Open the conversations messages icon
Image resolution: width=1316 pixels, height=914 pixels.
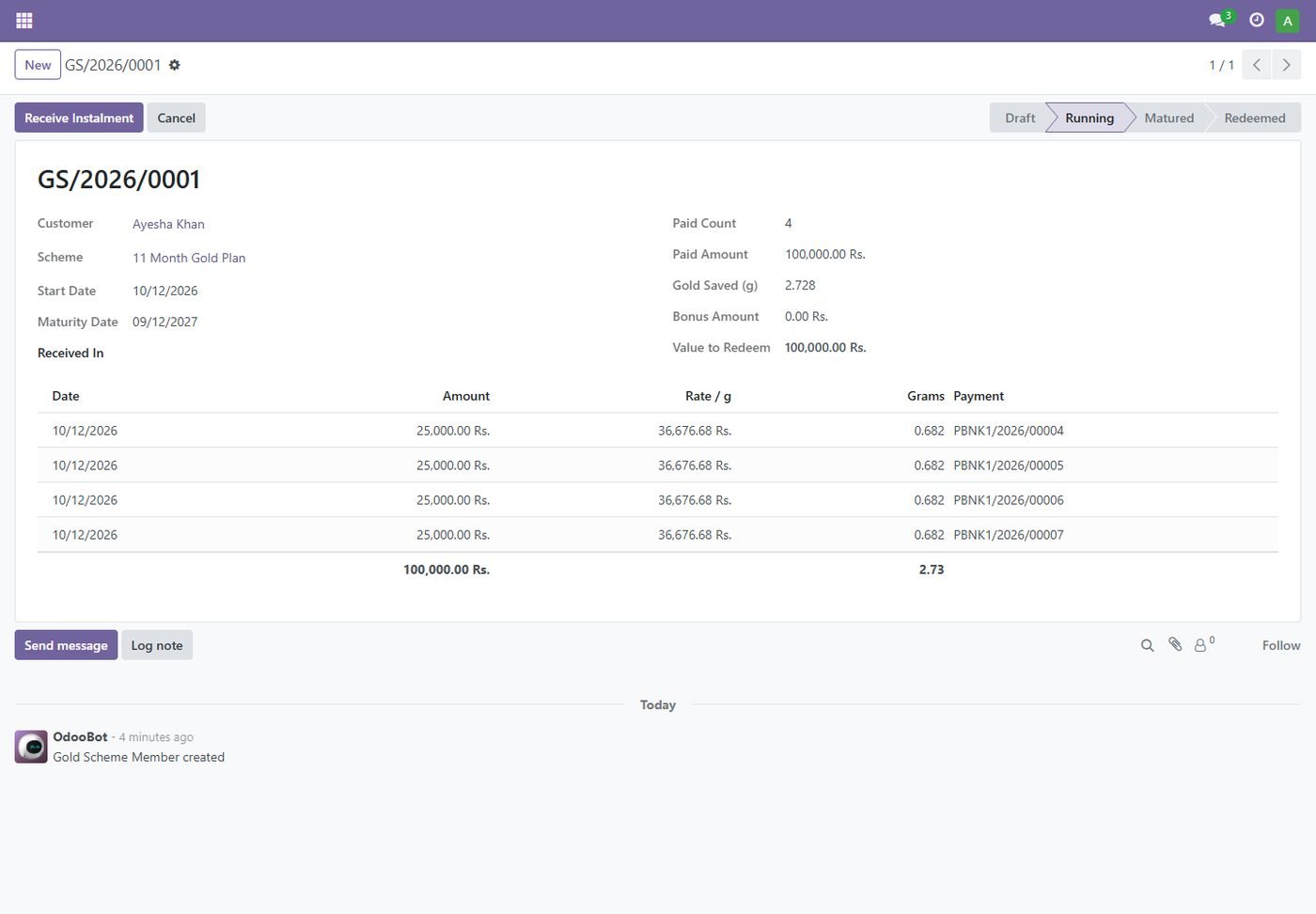point(1217,20)
